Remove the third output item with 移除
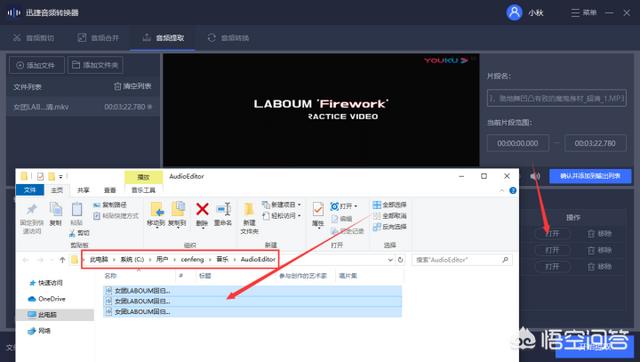This screenshot has height=362, width=640. [x=599, y=267]
